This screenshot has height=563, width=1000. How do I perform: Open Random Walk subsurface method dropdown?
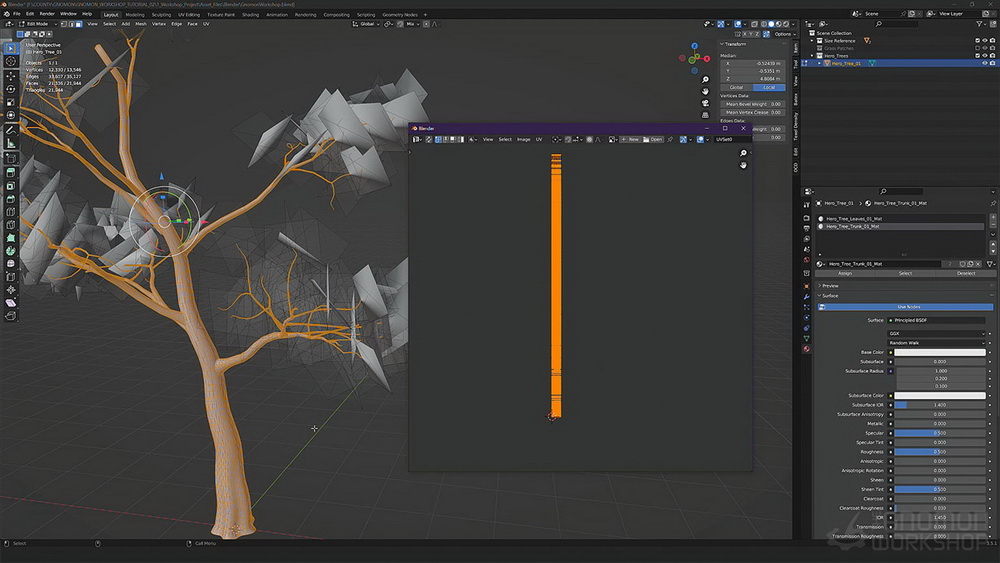[x=937, y=343]
